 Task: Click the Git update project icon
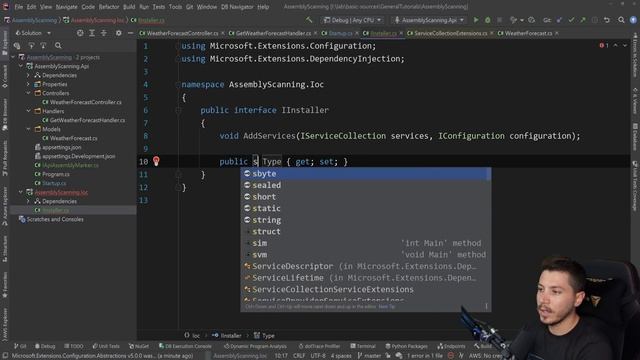tap(559, 20)
